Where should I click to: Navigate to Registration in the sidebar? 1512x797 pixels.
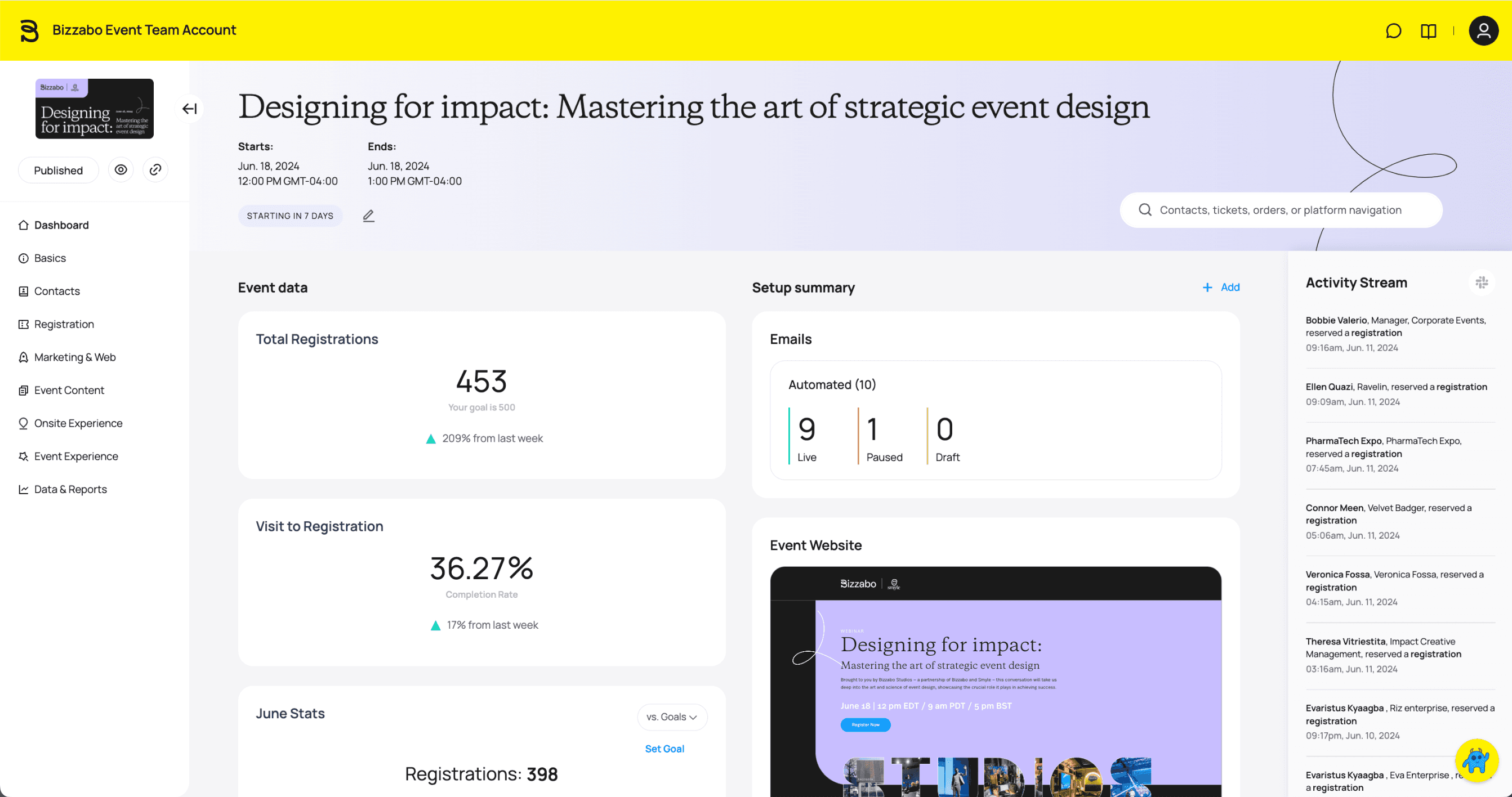click(x=64, y=324)
